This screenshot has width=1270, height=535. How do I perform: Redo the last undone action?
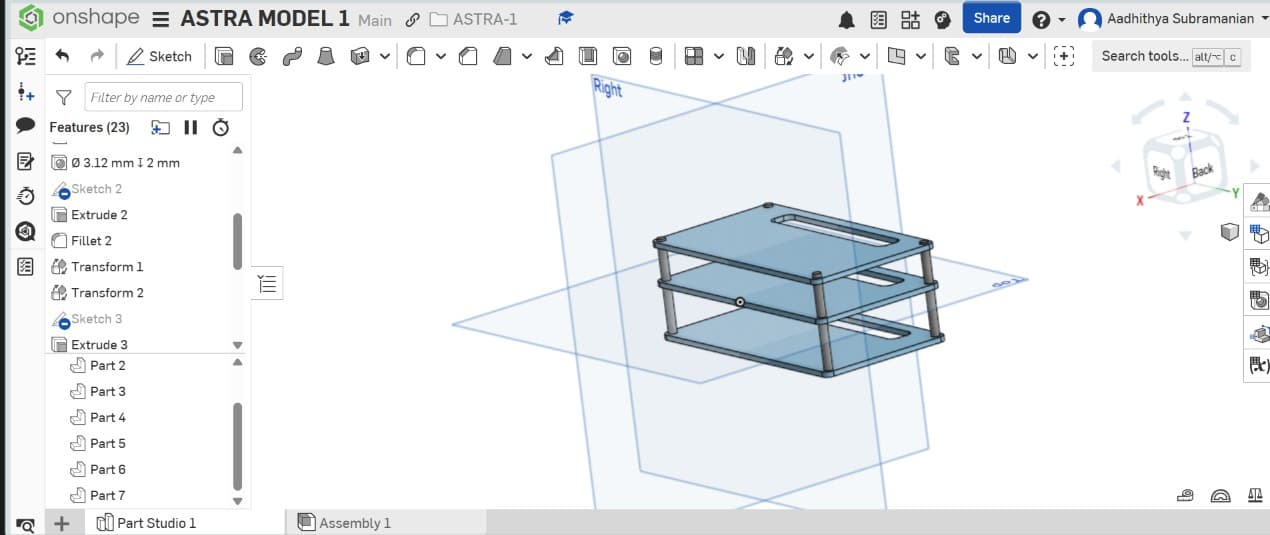pos(96,56)
